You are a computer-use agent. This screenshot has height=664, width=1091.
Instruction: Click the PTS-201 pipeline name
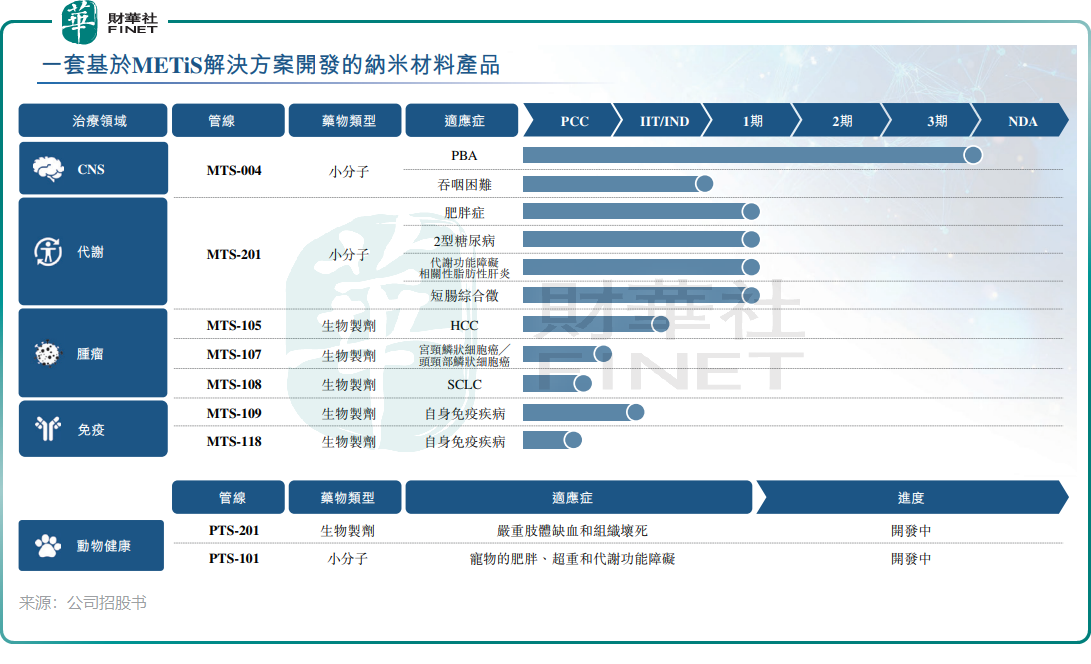coord(234,530)
